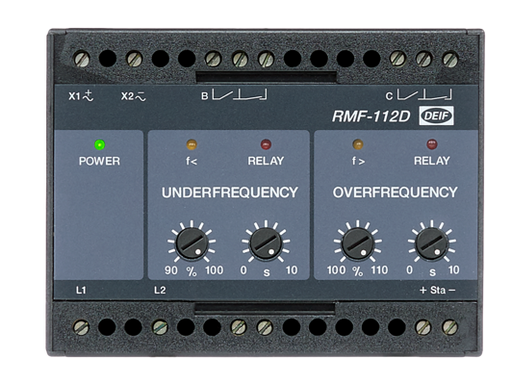Click the 's' unit under overfrequency delay knob

pos(433,272)
